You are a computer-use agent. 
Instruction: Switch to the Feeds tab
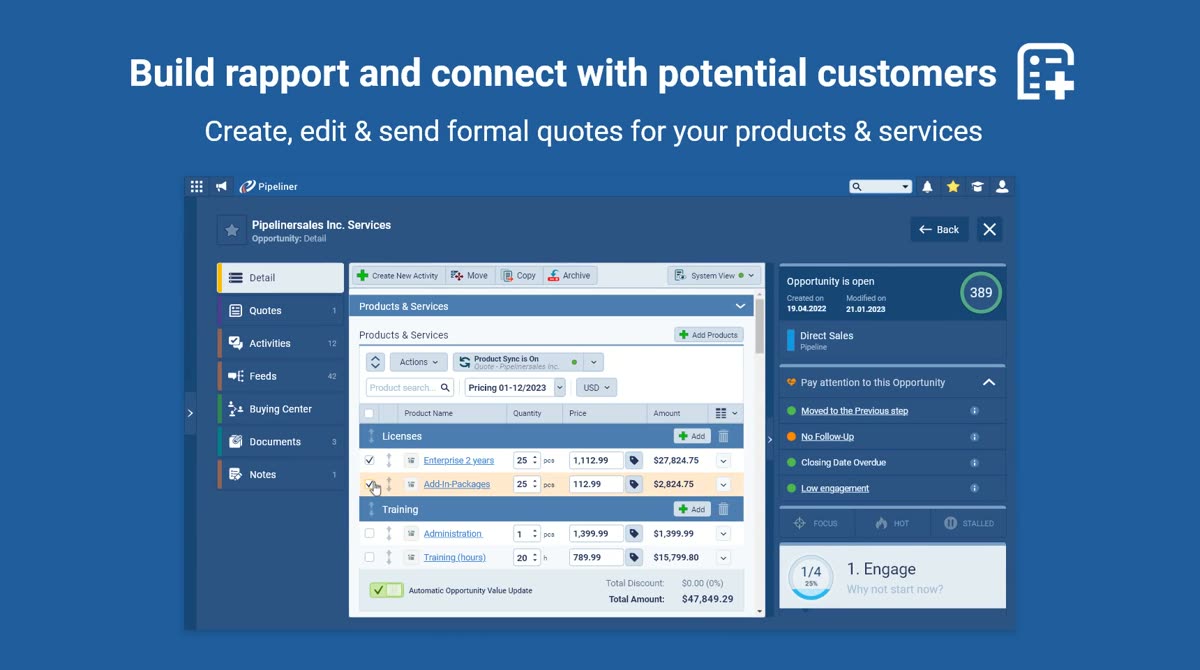(x=281, y=376)
